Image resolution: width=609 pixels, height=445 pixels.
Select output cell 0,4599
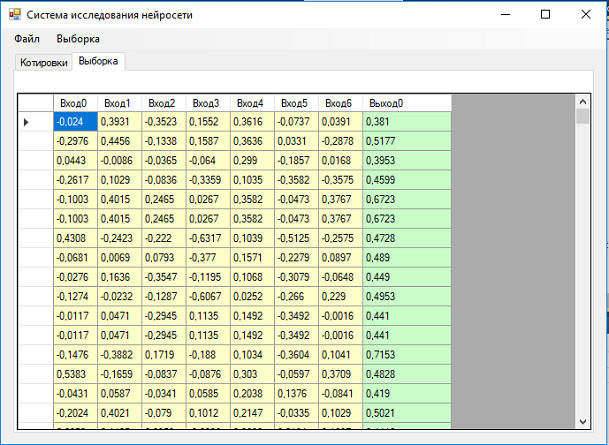407,180
